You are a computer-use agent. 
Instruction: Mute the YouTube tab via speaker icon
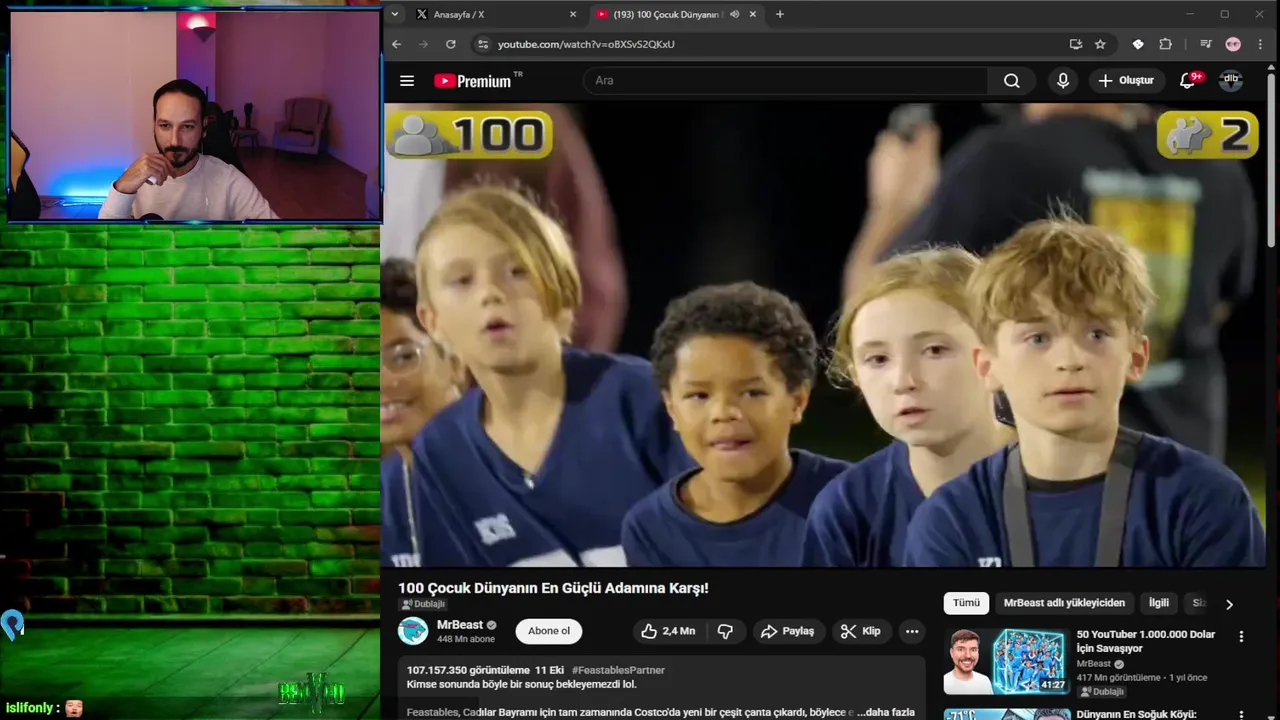734,14
